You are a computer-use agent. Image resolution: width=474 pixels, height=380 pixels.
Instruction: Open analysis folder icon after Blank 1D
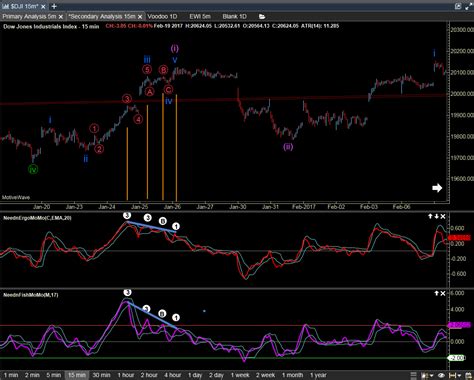pyautogui.click(x=262, y=16)
